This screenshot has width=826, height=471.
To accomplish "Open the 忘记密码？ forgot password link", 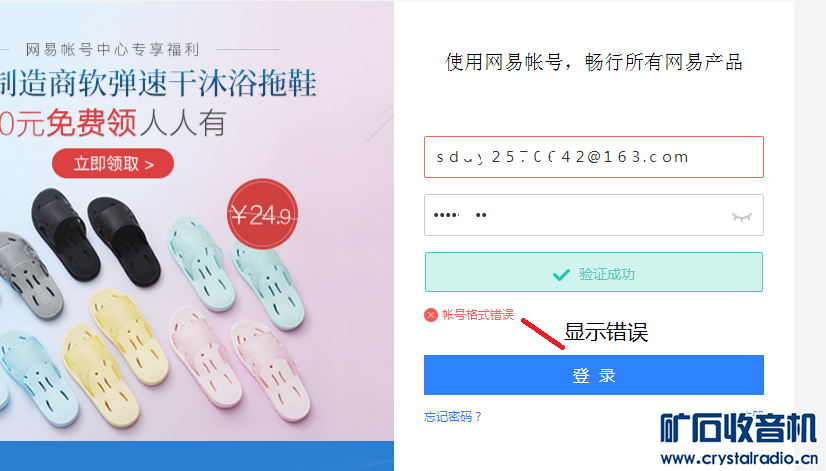I will pos(453,417).
